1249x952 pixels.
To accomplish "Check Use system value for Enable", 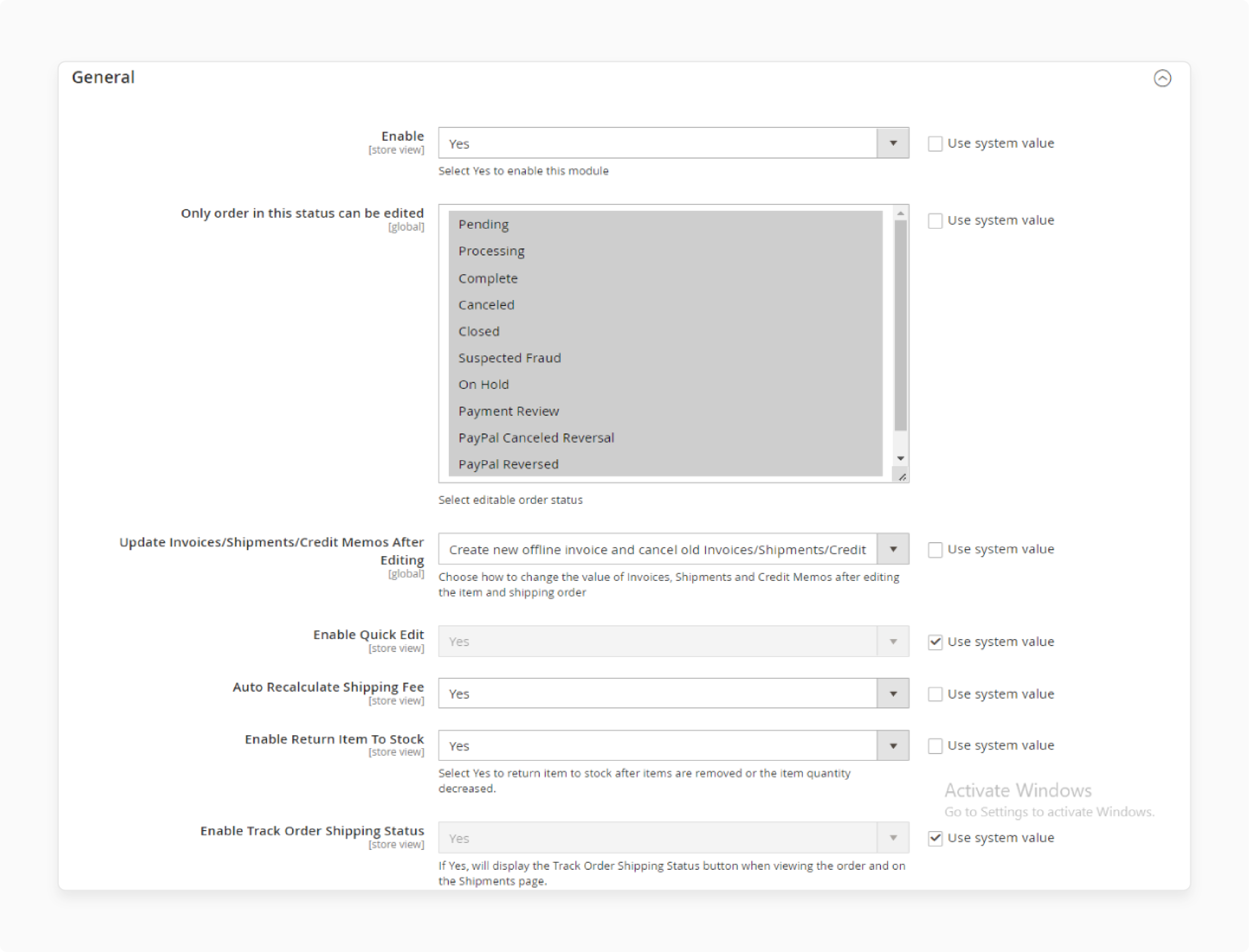I will point(935,143).
